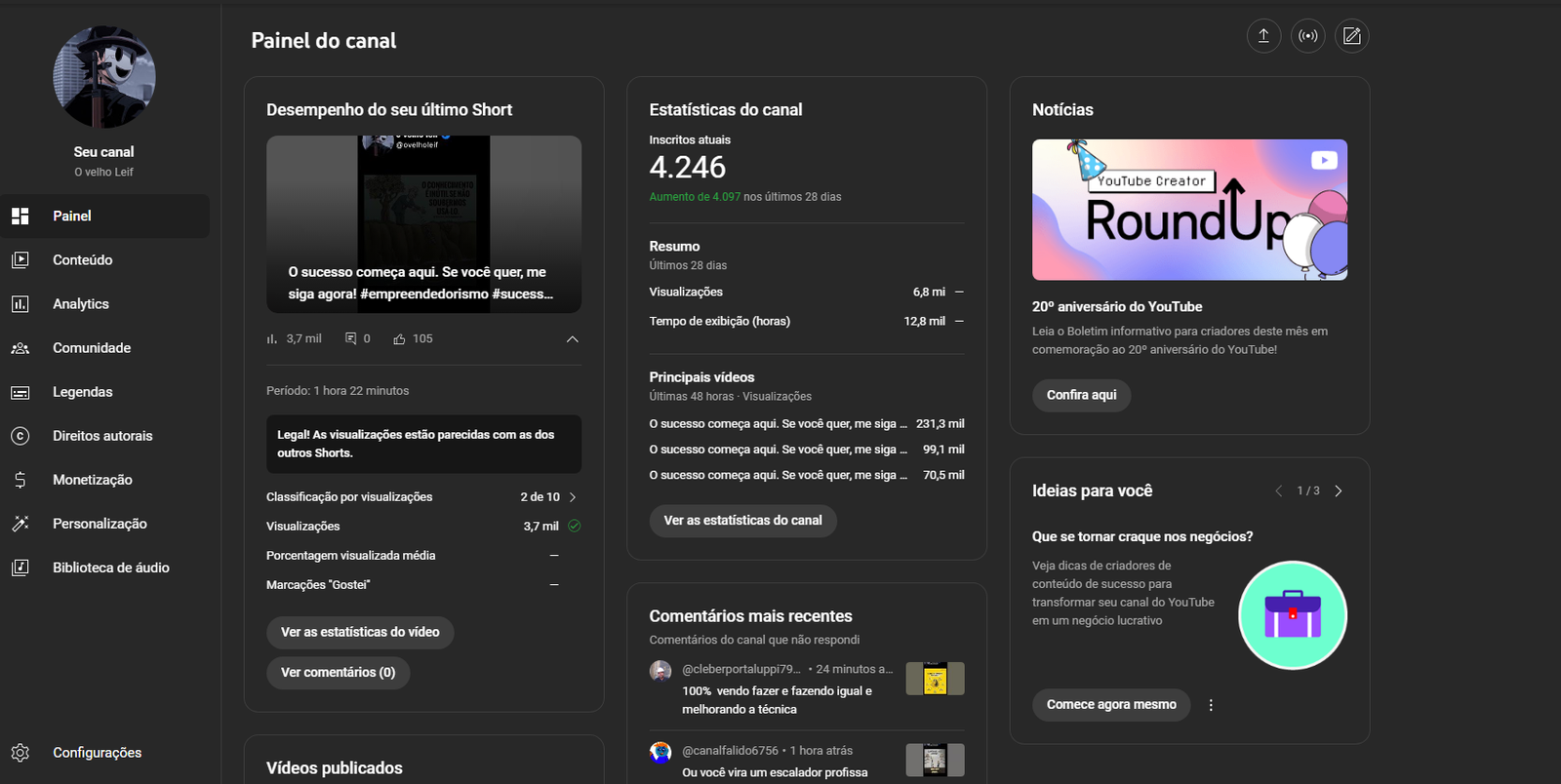This screenshot has width=1561, height=784.
Task: Click the briefcase business idea illustration
Action: (1293, 615)
